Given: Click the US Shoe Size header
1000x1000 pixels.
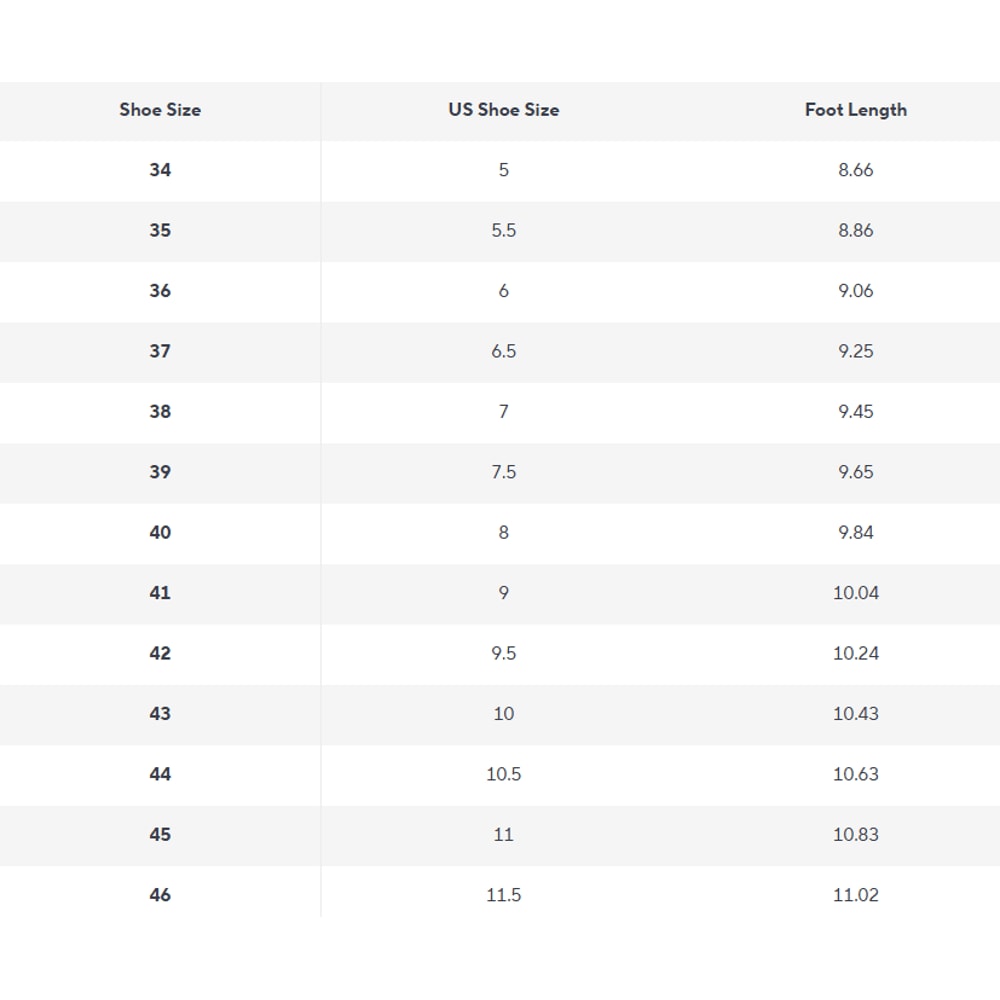Looking at the screenshot, I should [x=503, y=110].
